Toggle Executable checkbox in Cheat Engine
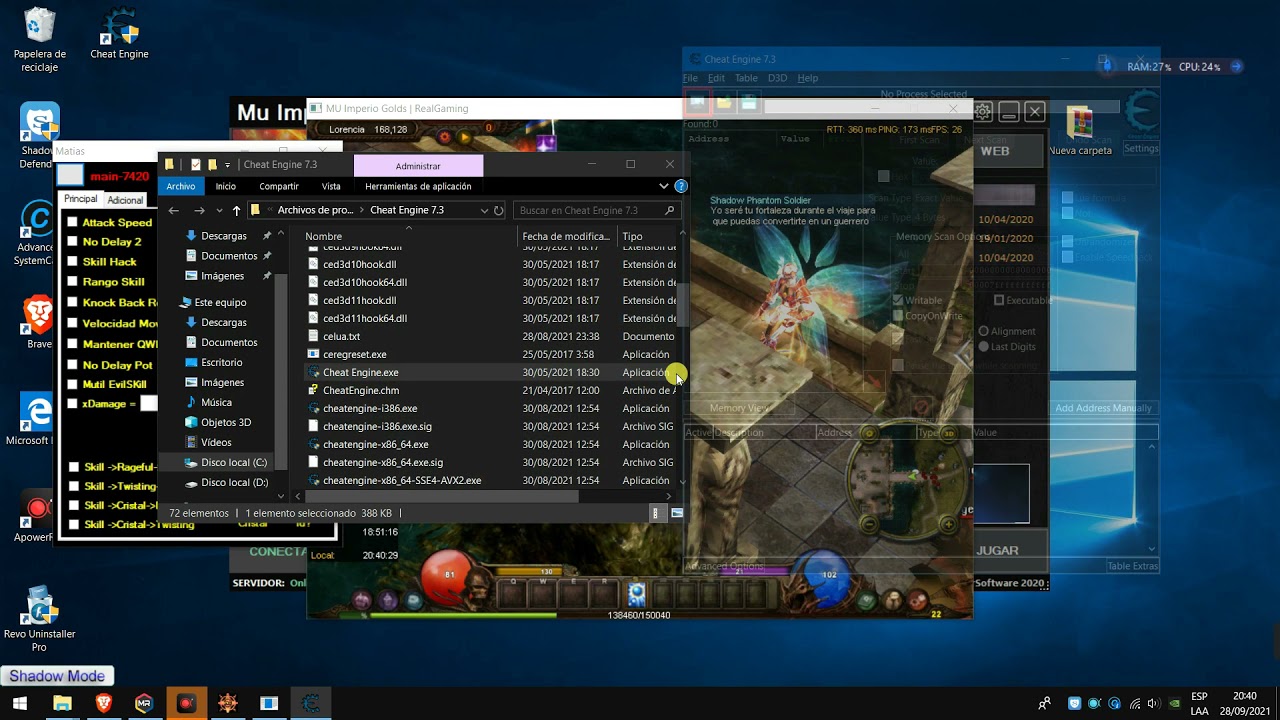The height and width of the screenshot is (720, 1280). [999, 300]
